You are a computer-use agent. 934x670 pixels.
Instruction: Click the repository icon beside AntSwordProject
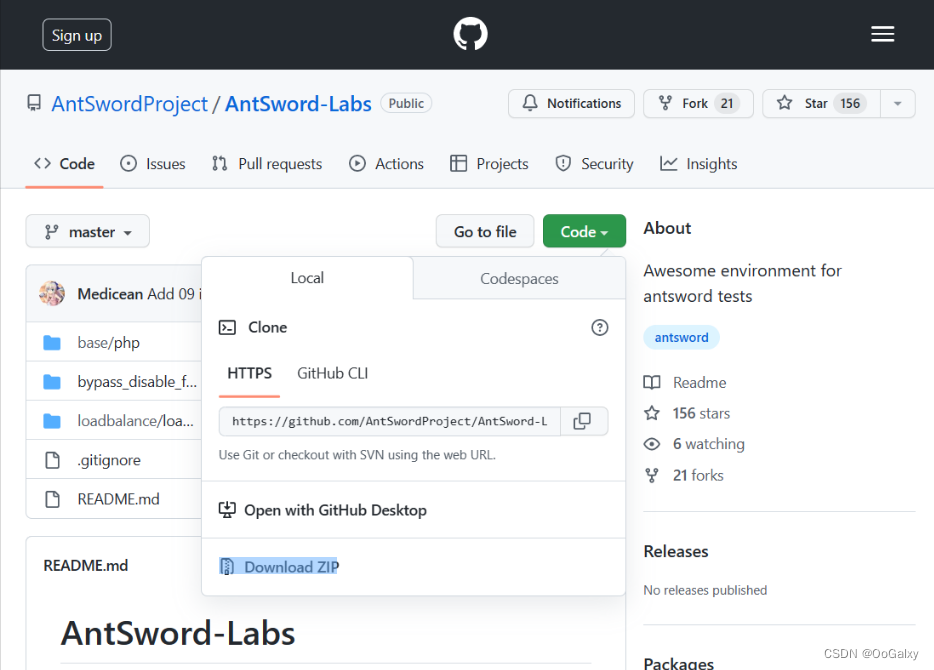35,103
